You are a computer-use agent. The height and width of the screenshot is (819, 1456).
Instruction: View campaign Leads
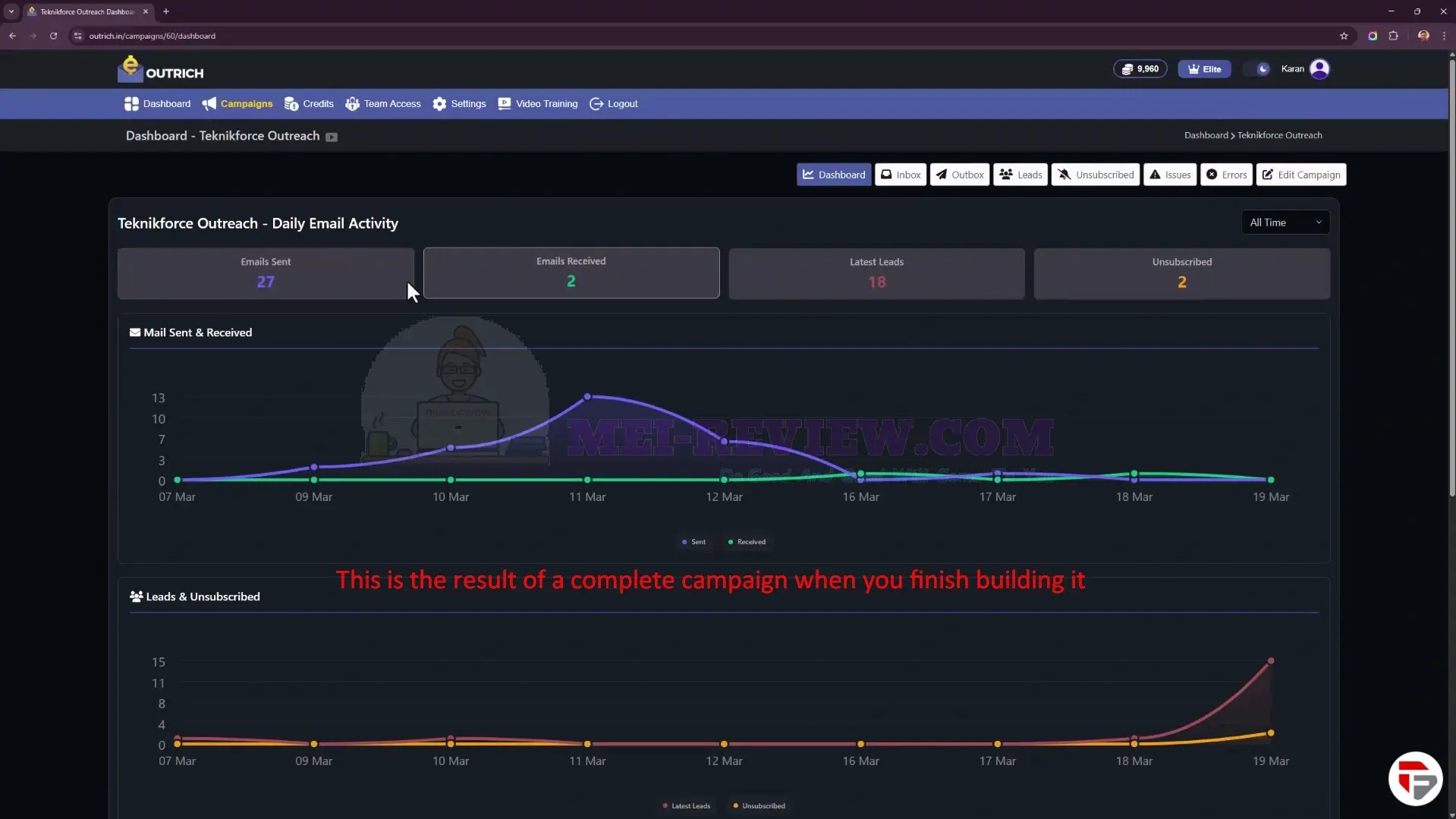coord(1020,175)
